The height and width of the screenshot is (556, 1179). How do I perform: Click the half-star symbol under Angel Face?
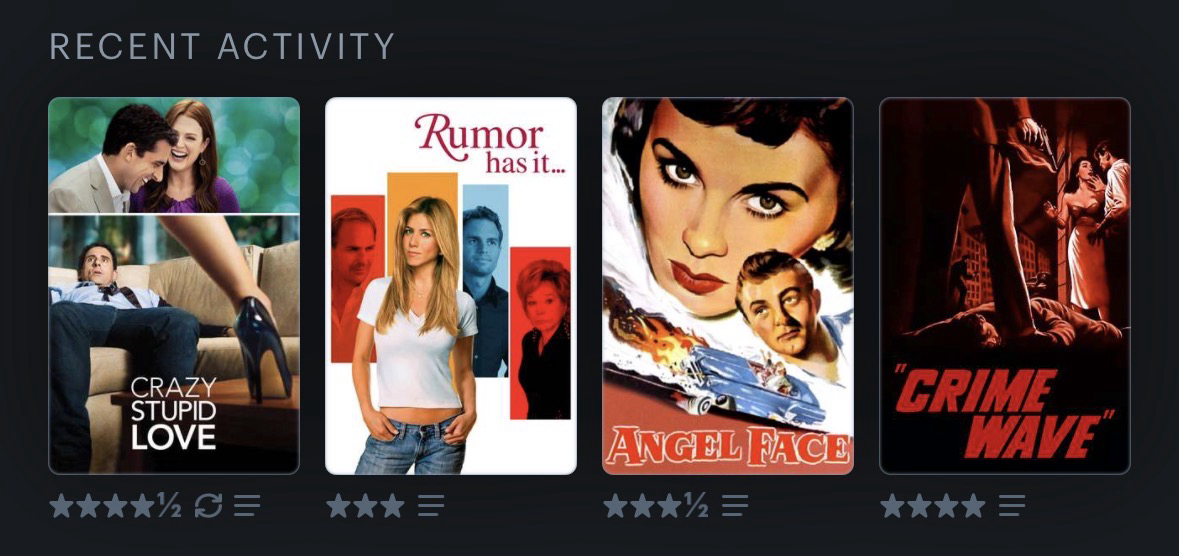697,506
